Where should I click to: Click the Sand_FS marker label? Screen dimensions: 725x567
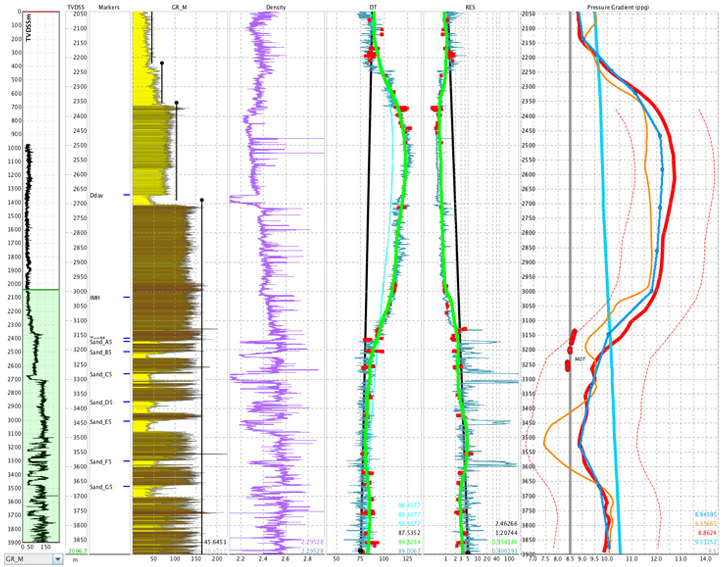[101, 462]
